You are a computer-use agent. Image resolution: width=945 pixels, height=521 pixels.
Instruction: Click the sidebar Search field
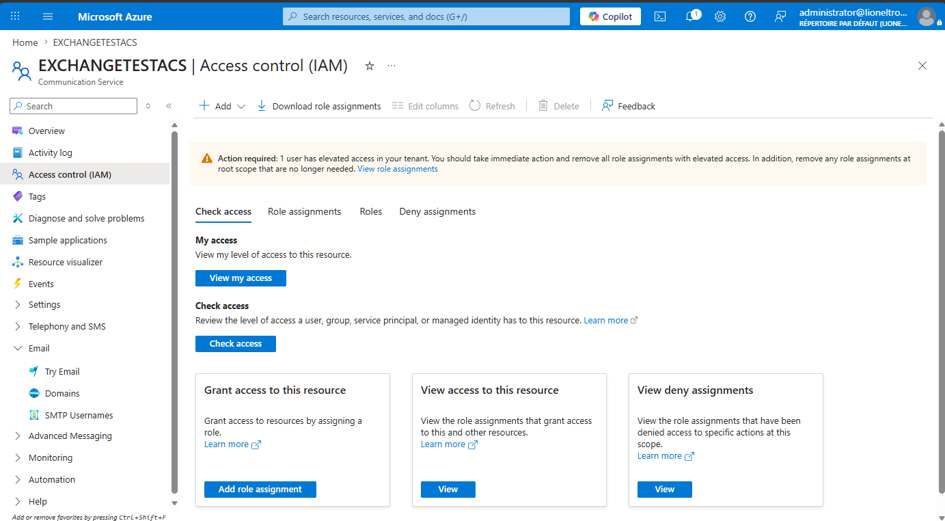pyautogui.click(x=74, y=106)
